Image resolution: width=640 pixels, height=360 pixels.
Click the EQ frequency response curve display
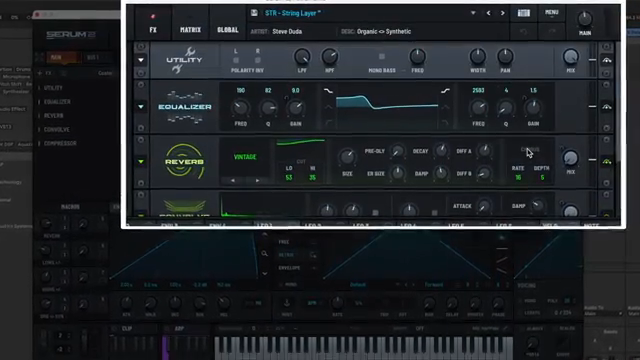tap(387, 107)
